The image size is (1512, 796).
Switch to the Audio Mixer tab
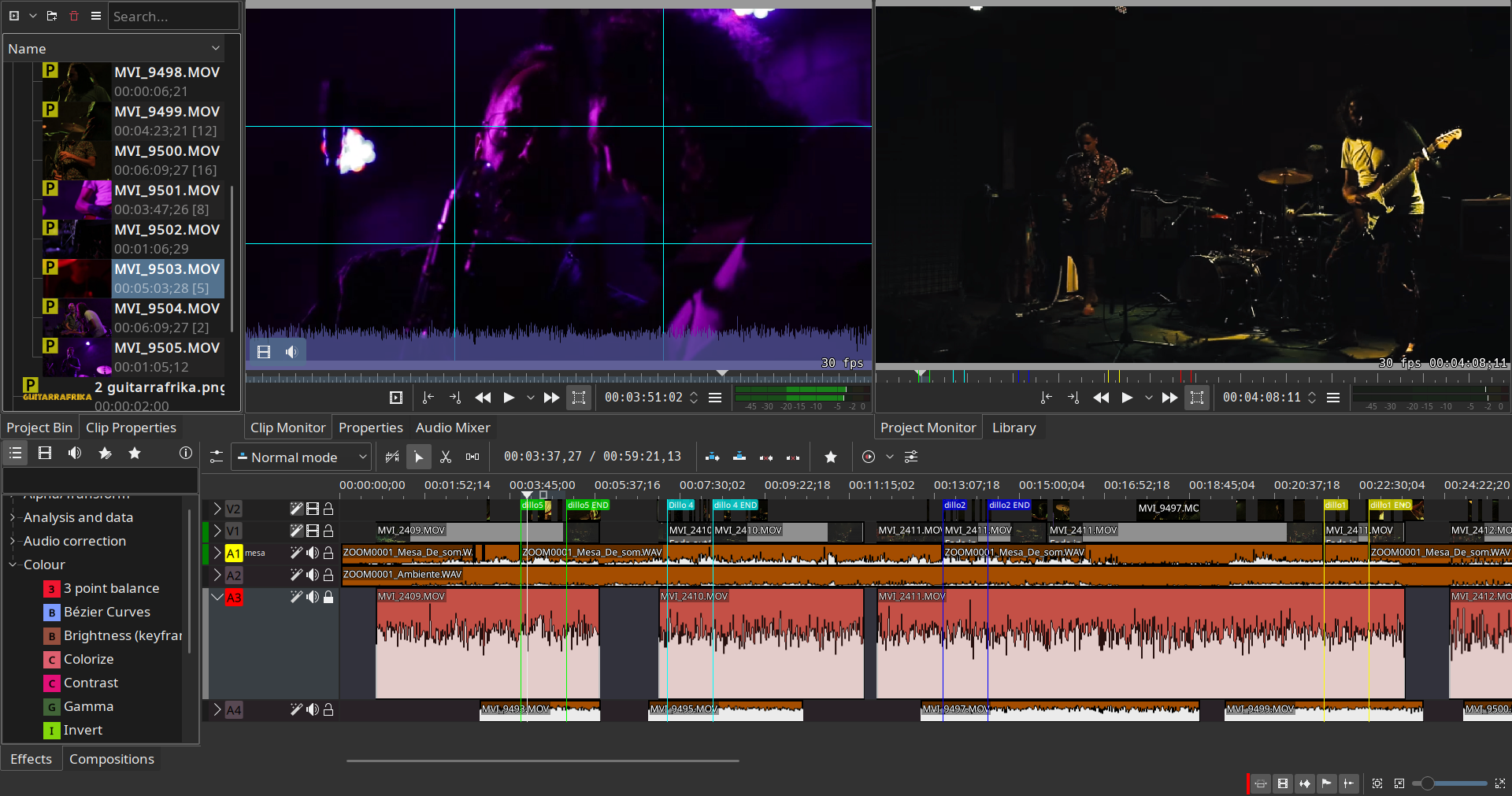point(452,428)
